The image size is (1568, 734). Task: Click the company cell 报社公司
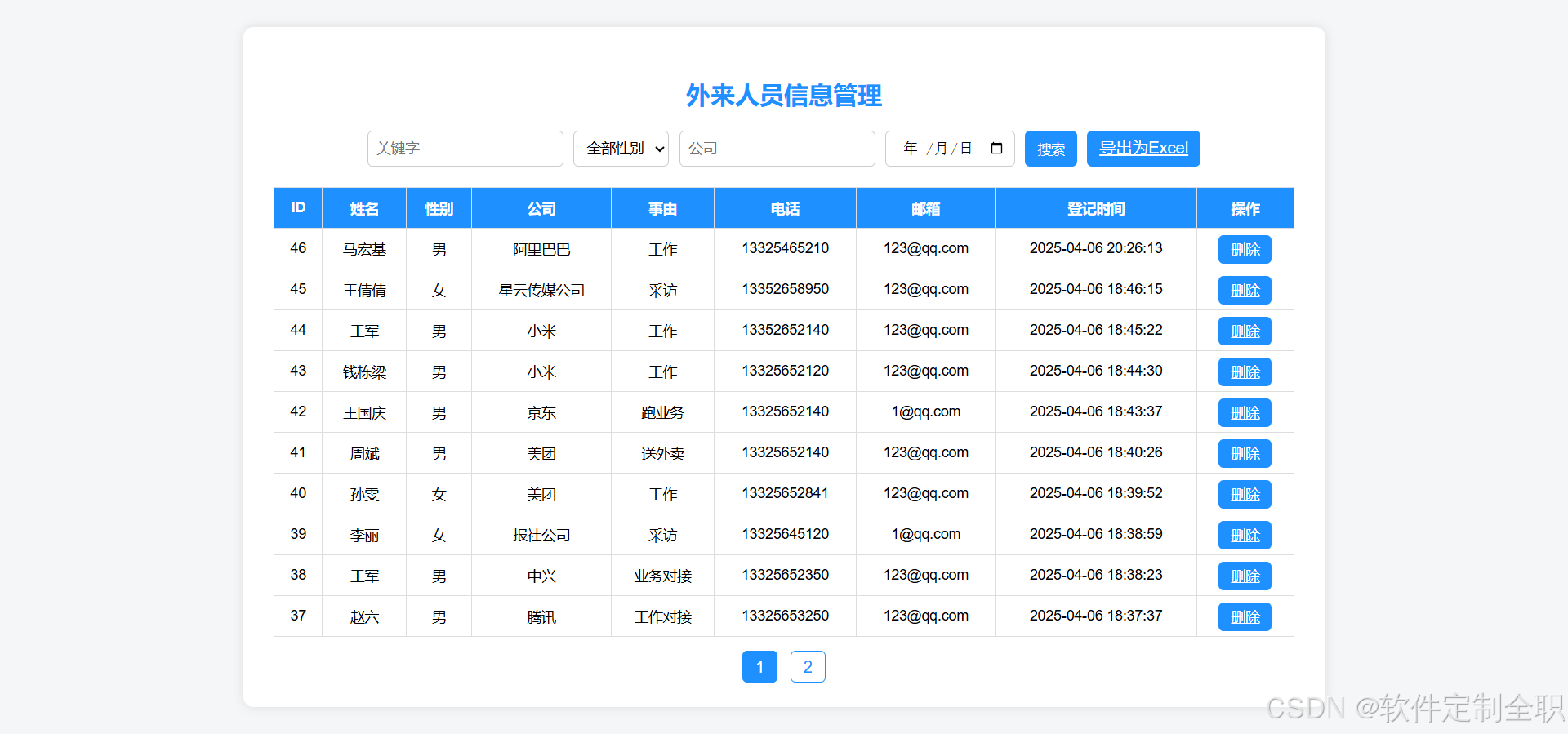tap(541, 535)
